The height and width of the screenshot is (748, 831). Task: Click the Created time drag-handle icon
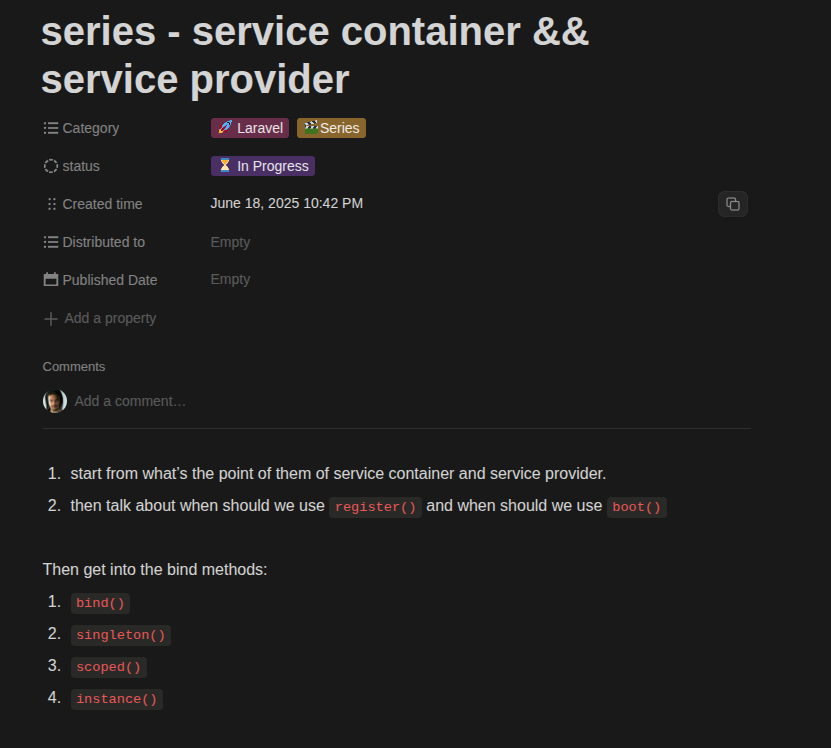pos(51,204)
